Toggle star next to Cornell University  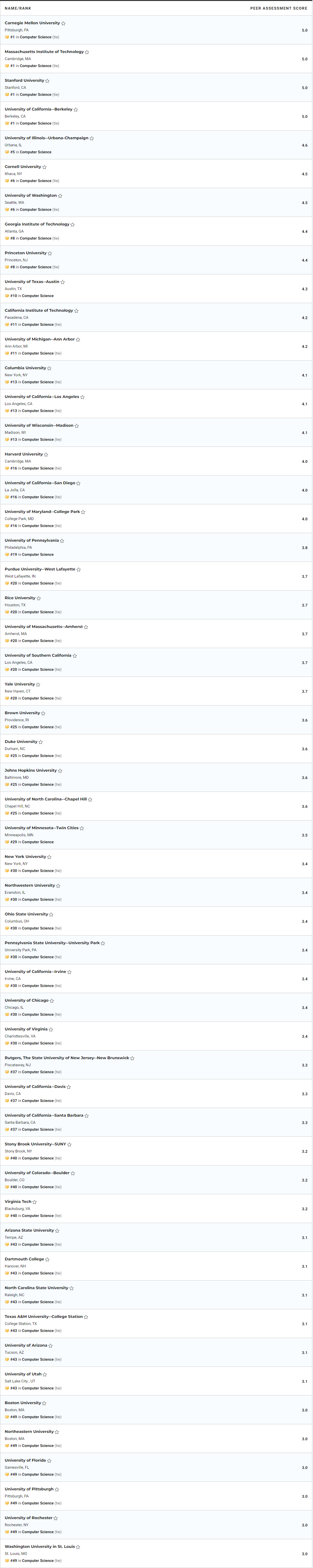pyautogui.click(x=44, y=167)
